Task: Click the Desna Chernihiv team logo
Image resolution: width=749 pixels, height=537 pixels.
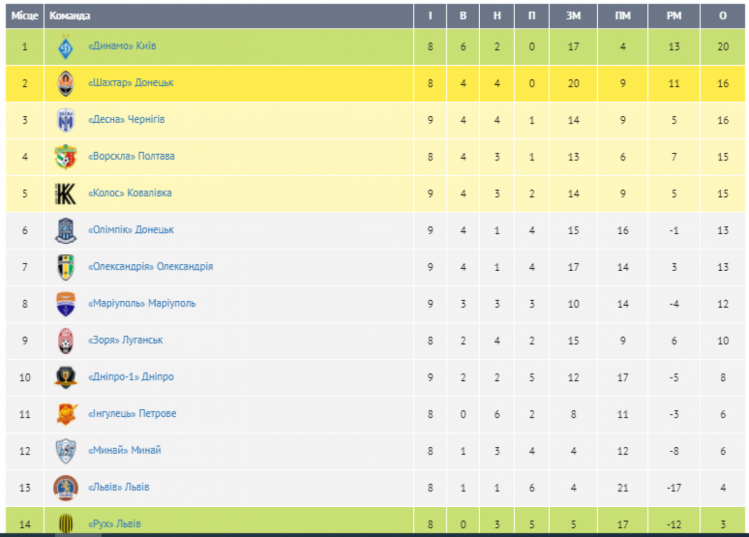Action: pyautogui.click(x=66, y=120)
